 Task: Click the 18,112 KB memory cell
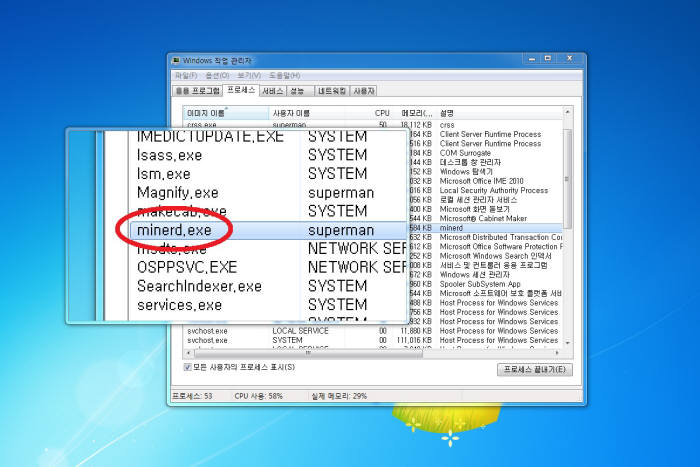coord(416,125)
